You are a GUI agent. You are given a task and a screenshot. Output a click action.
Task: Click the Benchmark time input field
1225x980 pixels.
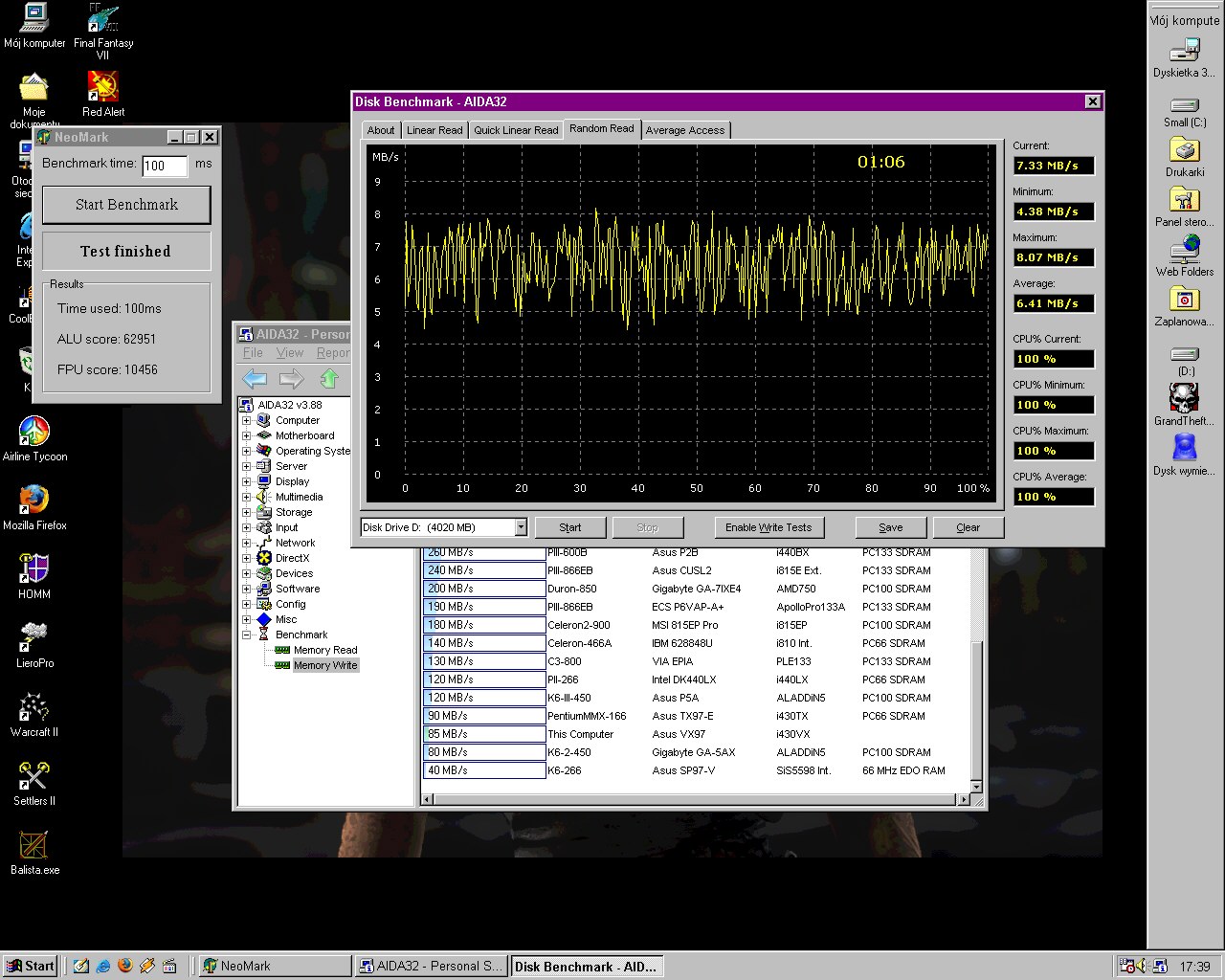tap(165, 166)
